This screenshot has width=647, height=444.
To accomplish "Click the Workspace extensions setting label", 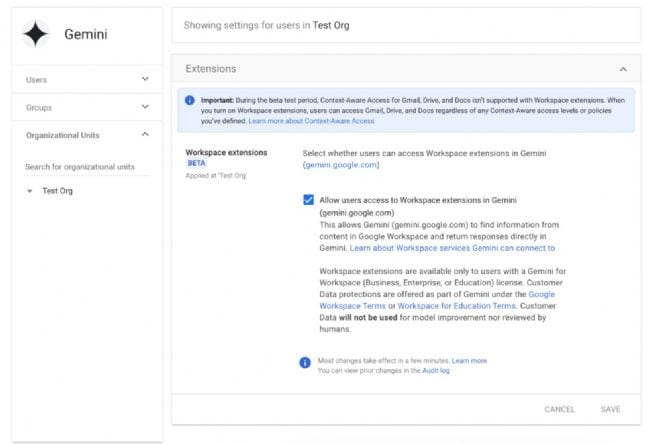I will tap(226, 153).
